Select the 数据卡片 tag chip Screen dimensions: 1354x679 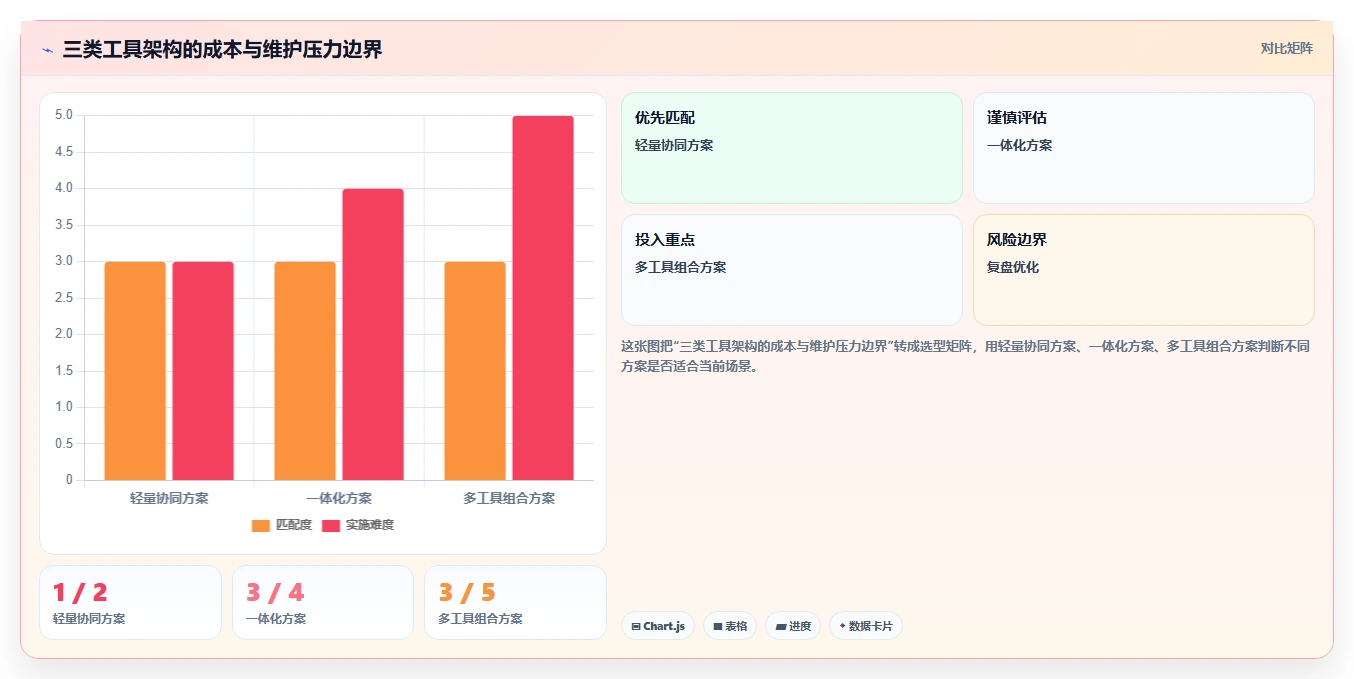tap(866, 626)
